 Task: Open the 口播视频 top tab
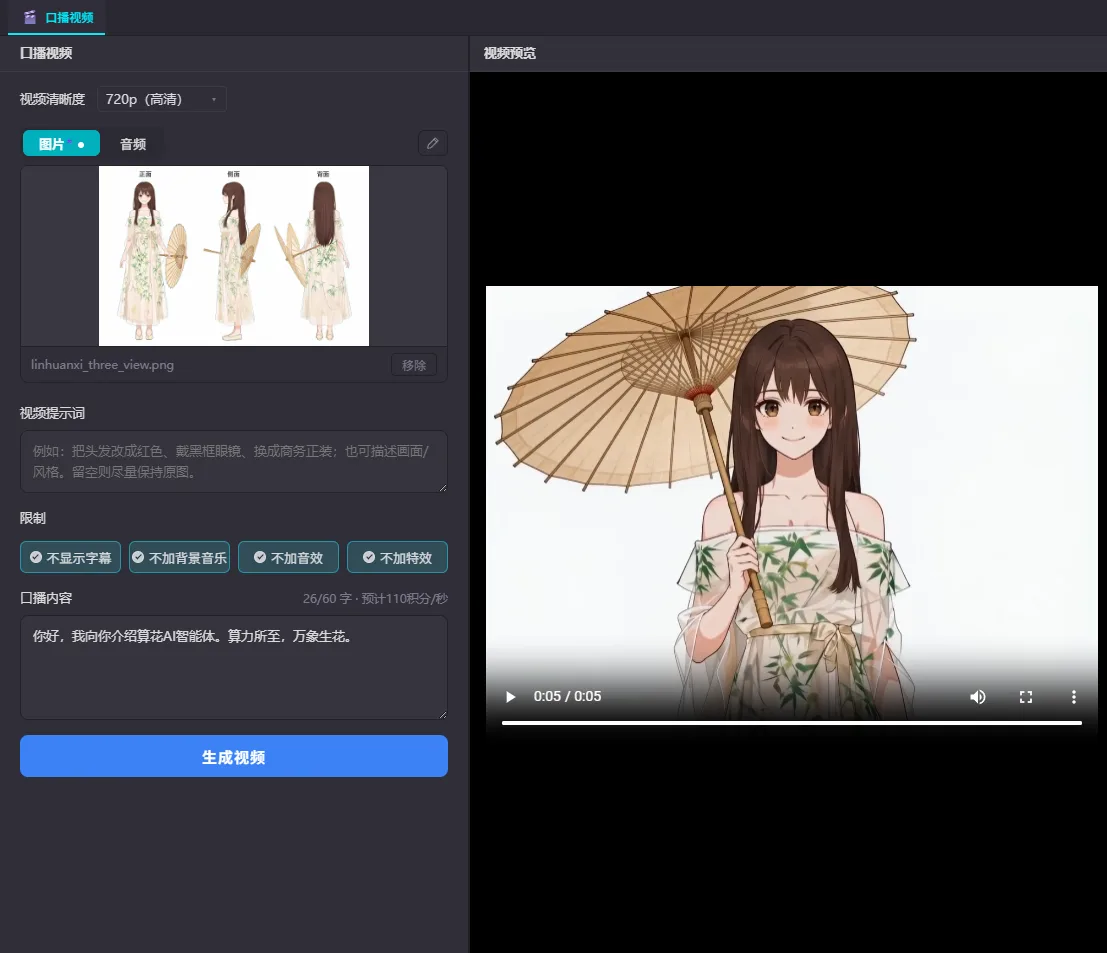57,17
